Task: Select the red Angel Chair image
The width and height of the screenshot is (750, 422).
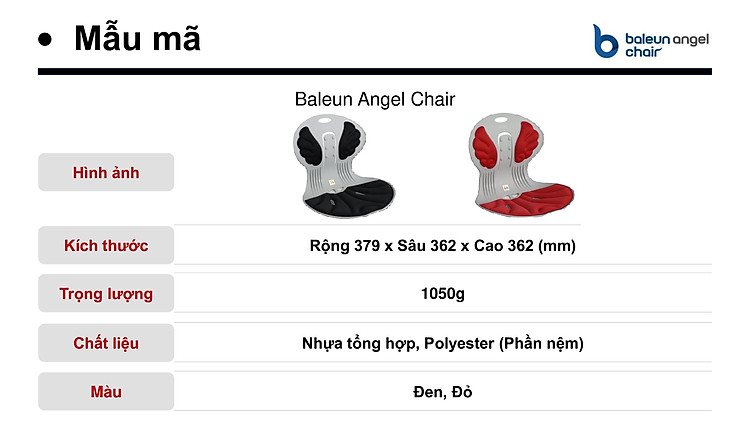Action: pyautogui.click(x=521, y=165)
